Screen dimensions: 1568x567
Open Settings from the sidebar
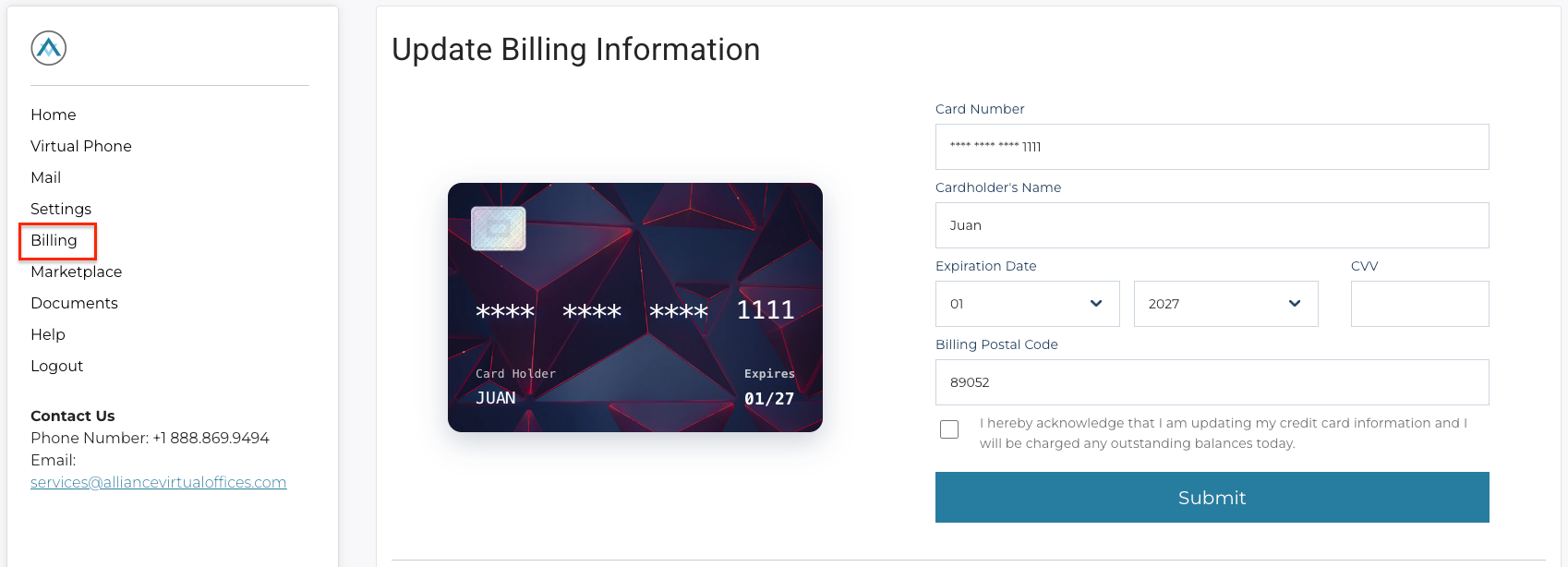(x=61, y=209)
